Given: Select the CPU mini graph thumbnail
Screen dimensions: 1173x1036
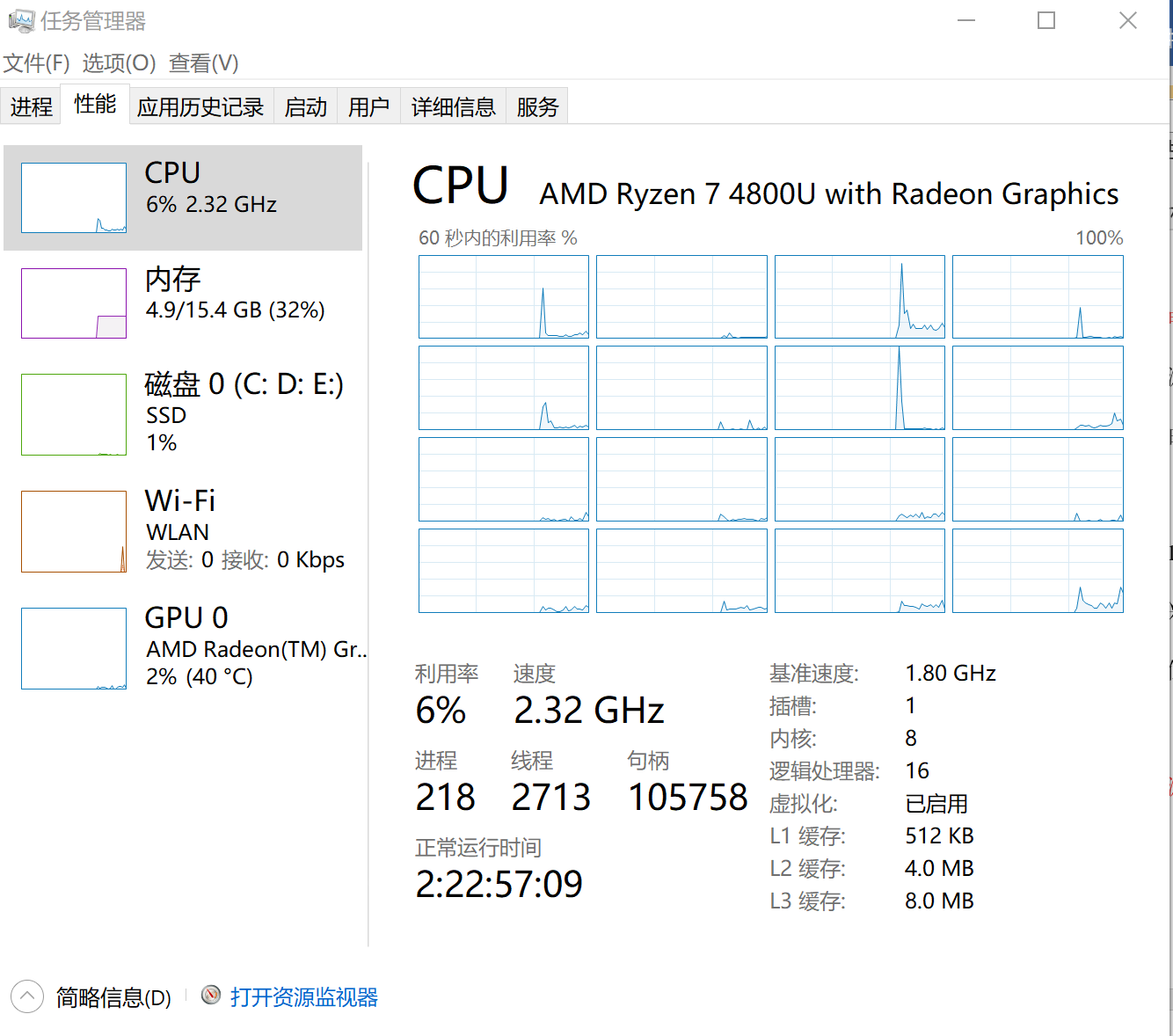Looking at the screenshot, I should [x=74, y=198].
